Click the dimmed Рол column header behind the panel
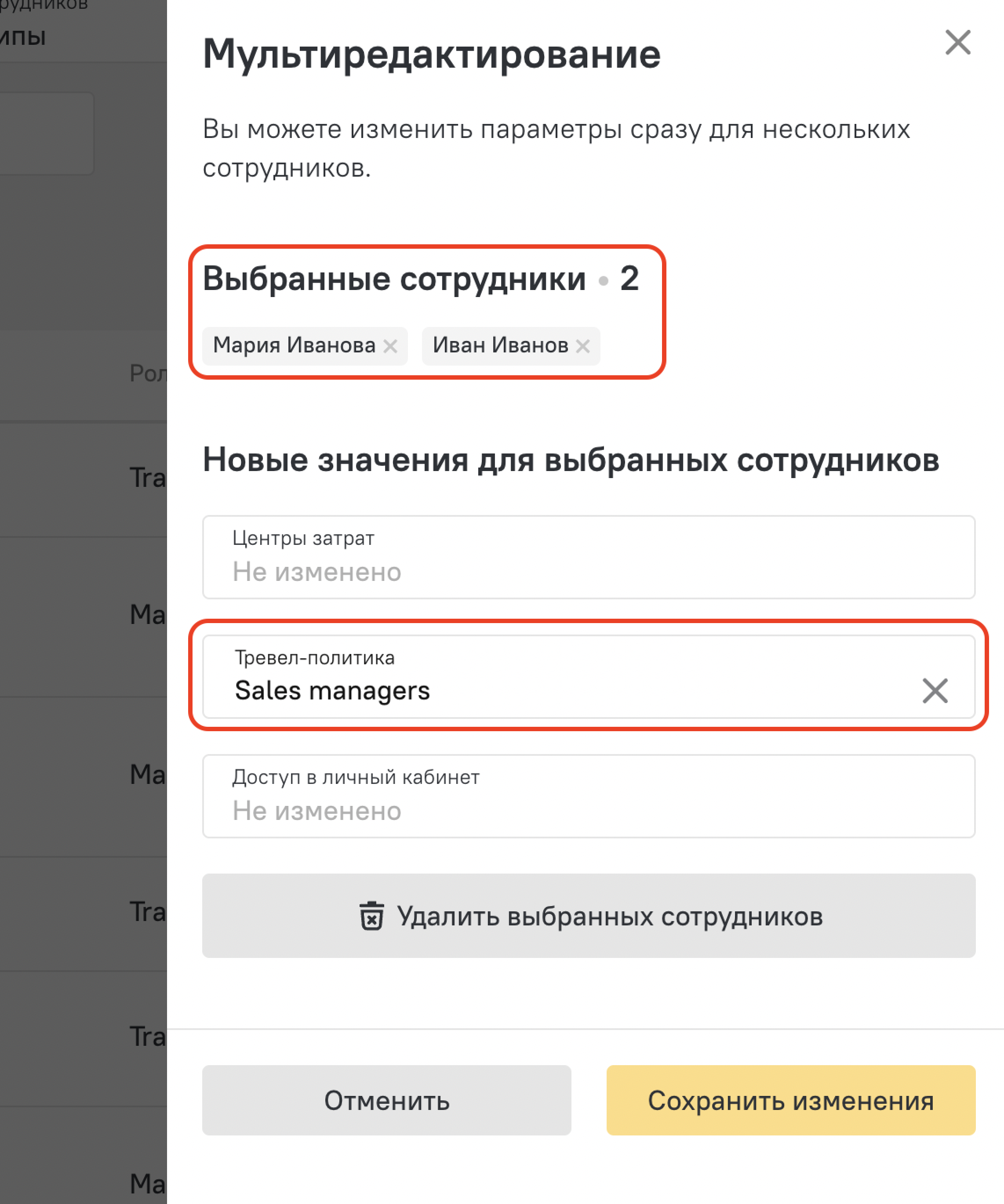 [x=148, y=373]
